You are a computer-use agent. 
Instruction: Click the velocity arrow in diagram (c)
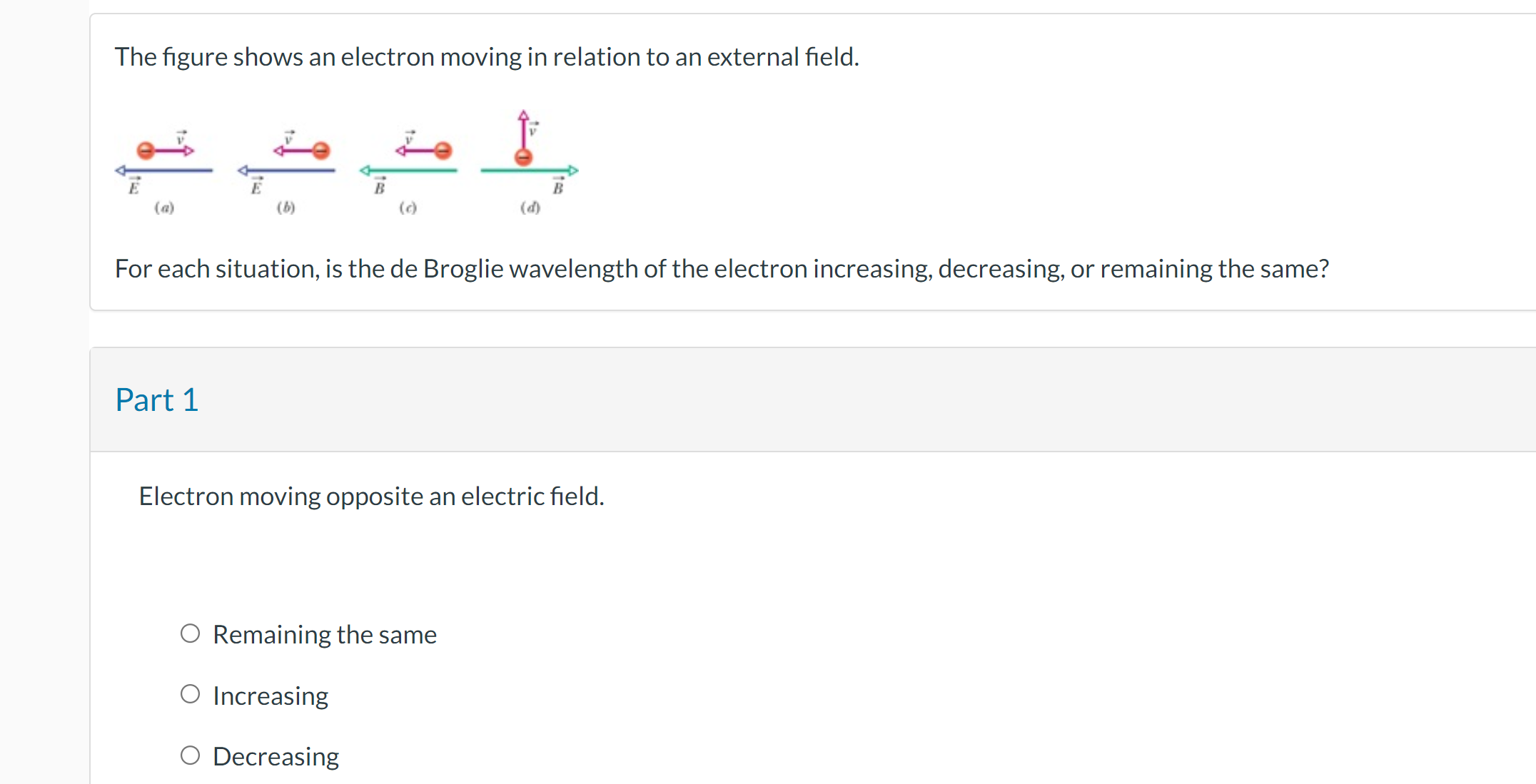click(418, 151)
